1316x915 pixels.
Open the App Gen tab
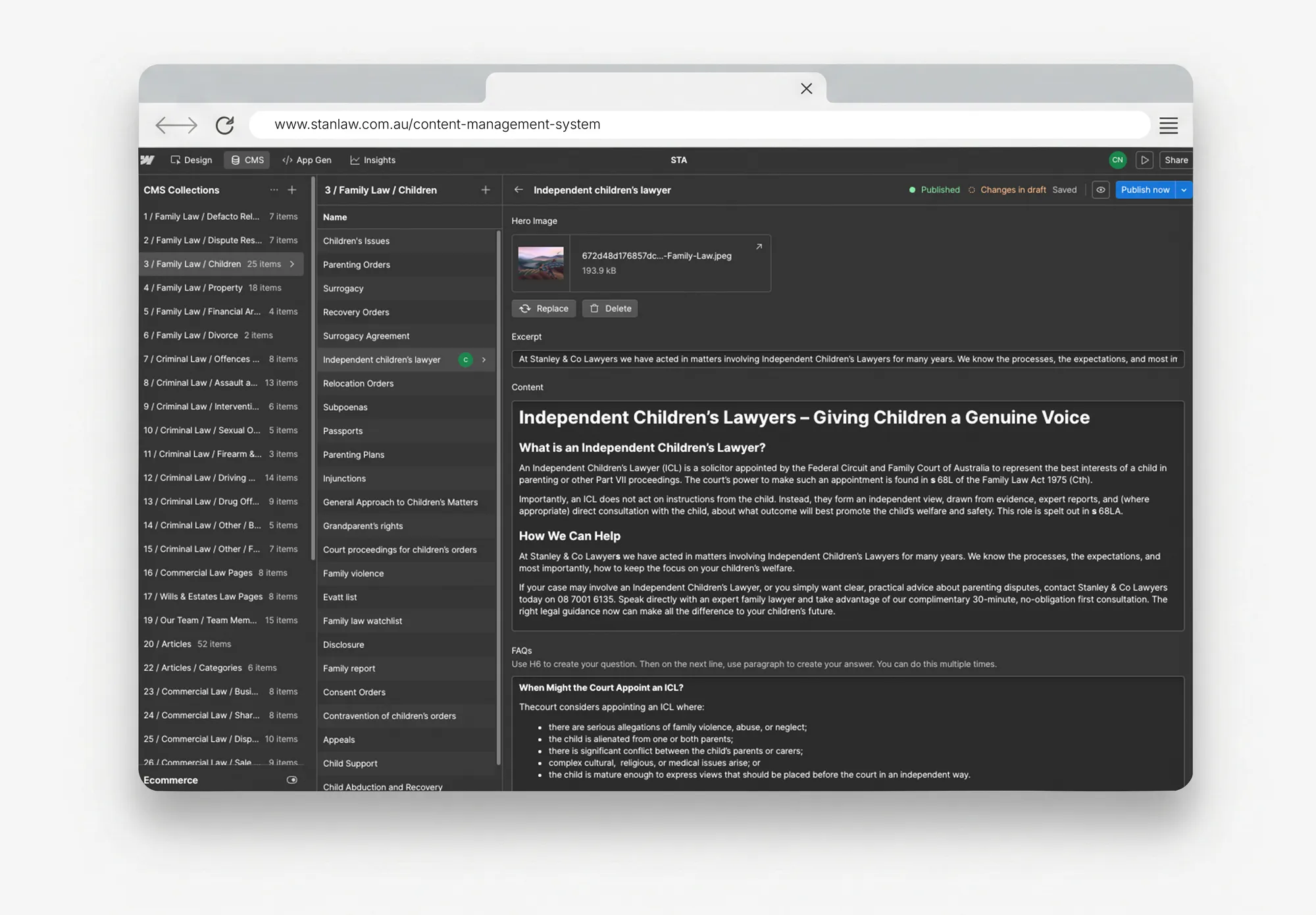coord(307,160)
